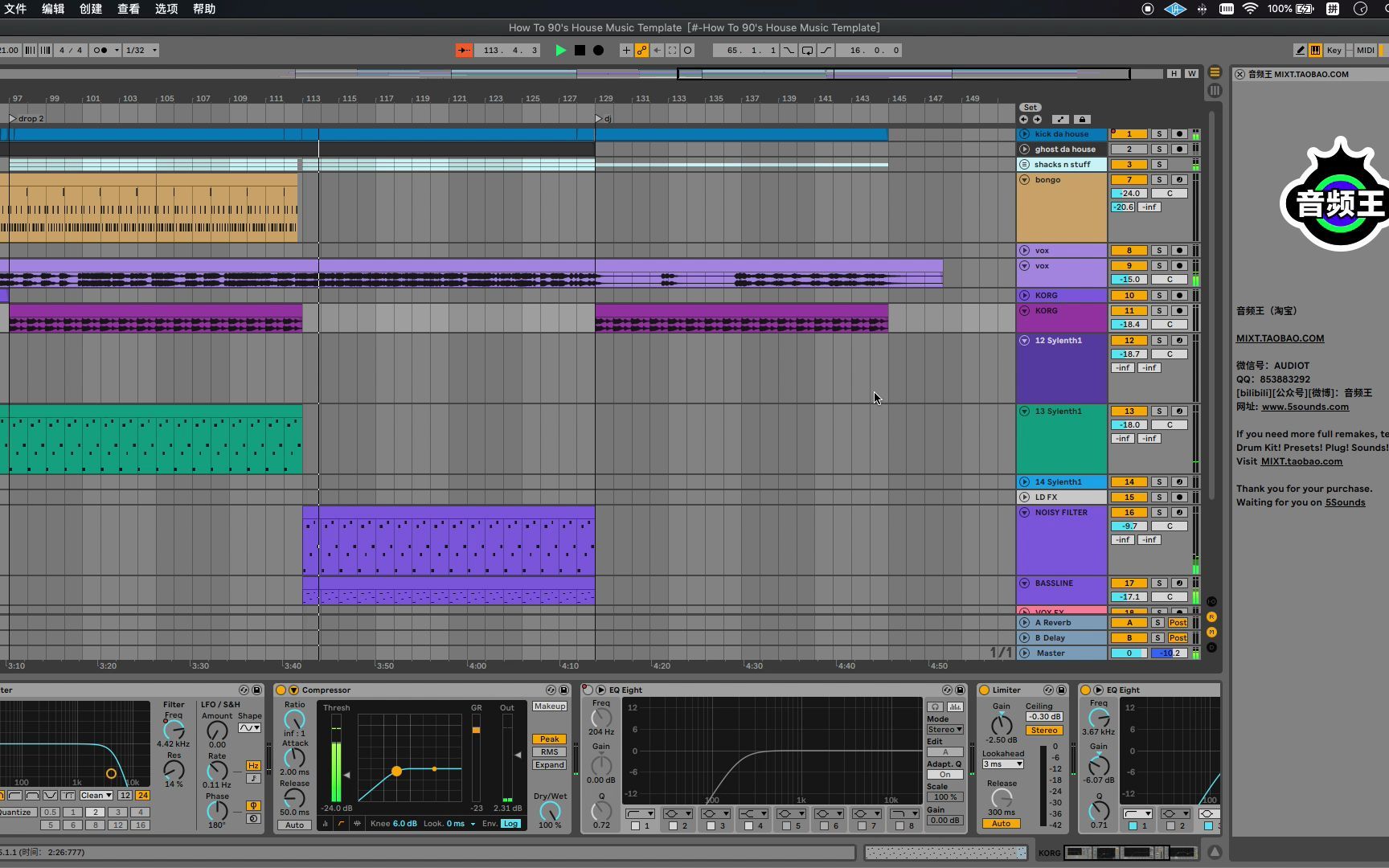Open the Limiter Lookahead 3 ms dropdown
This screenshot has height=868, width=1389.
coord(1002,764)
